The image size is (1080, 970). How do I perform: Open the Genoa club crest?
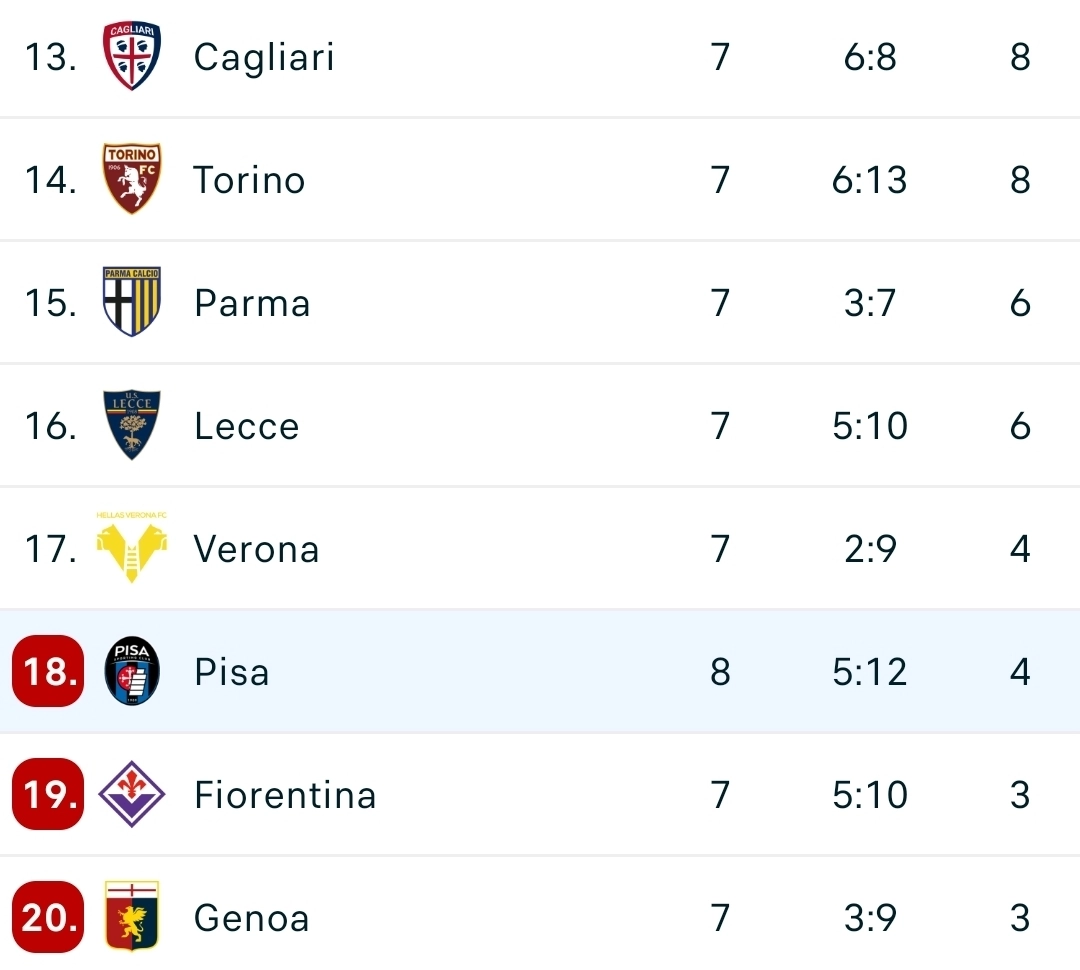tap(132, 917)
